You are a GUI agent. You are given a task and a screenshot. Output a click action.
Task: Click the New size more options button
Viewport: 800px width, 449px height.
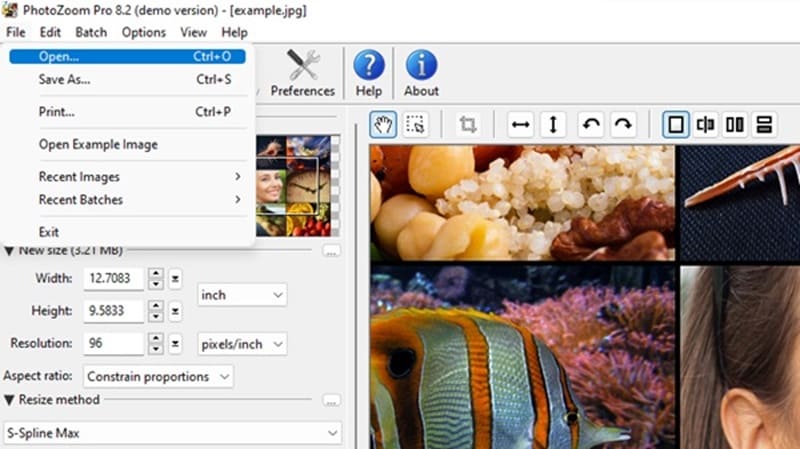pos(331,251)
